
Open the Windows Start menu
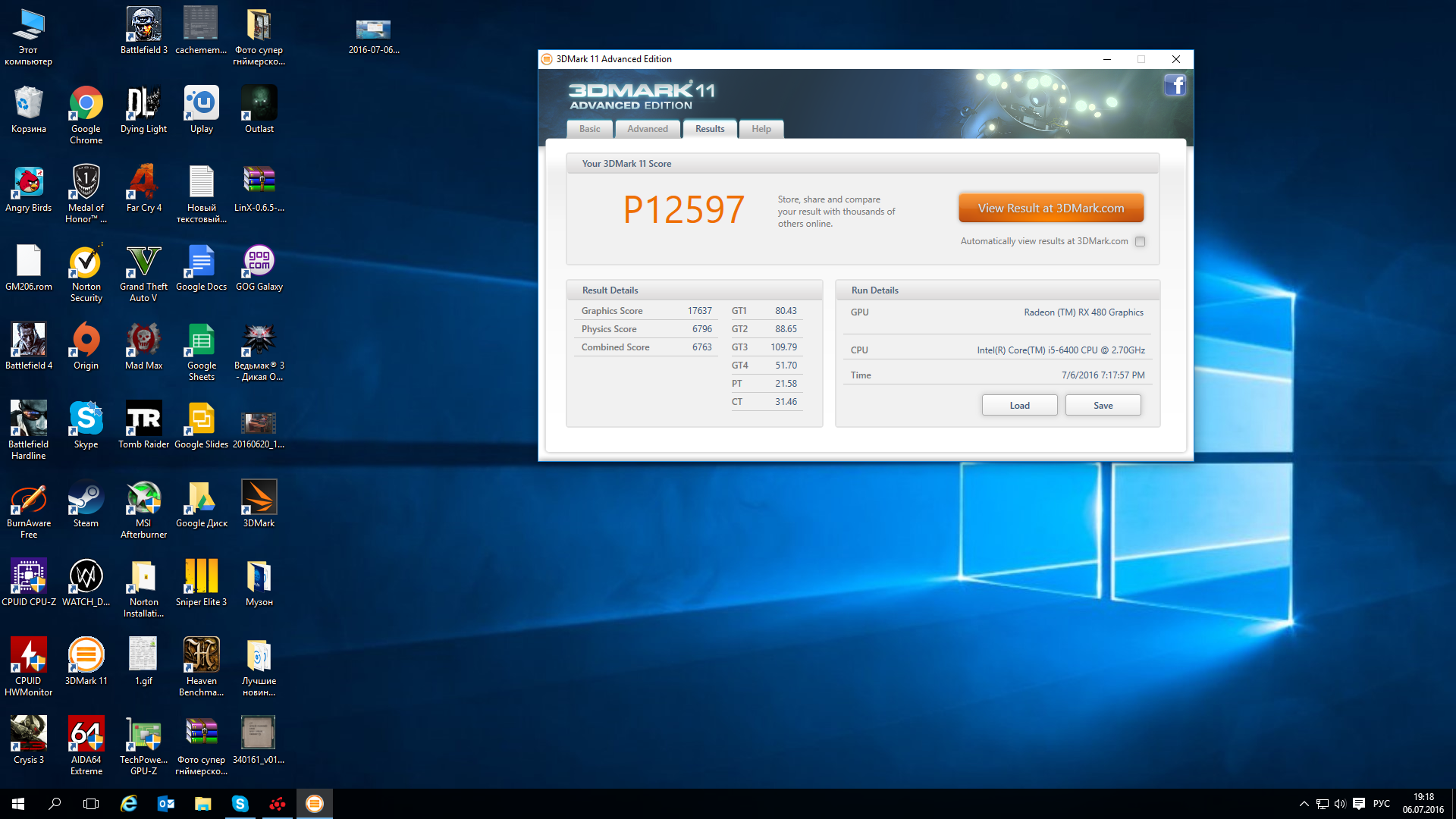(x=18, y=804)
